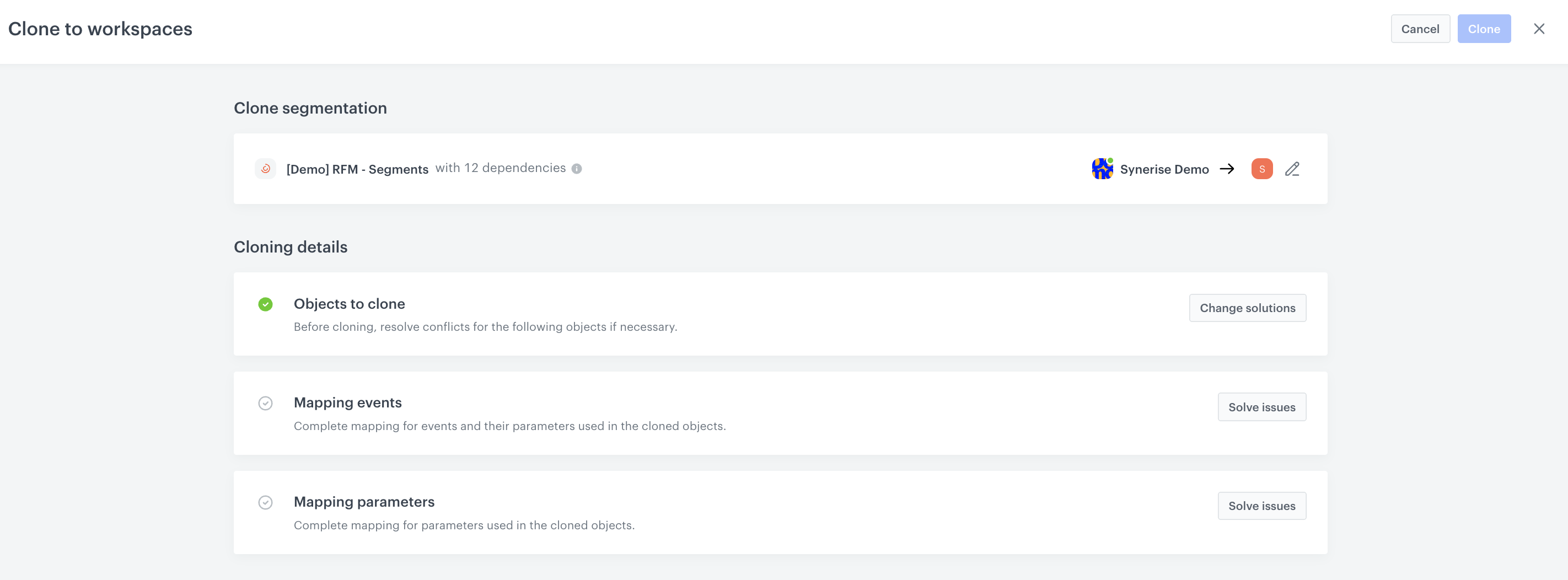The height and width of the screenshot is (580, 1568).
Task: Click the Synerise Demo workspace name
Action: coord(1164,169)
